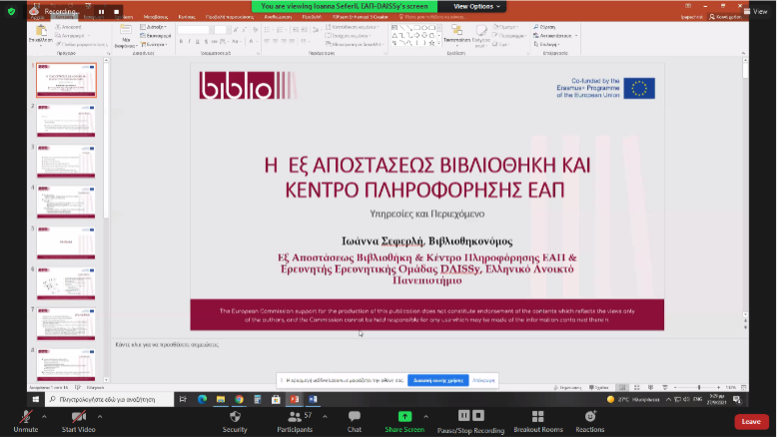Viewport: 779px width, 440px height.
Task: Click the Cut command in clipboard group
Action: click(x=69, y=27)
